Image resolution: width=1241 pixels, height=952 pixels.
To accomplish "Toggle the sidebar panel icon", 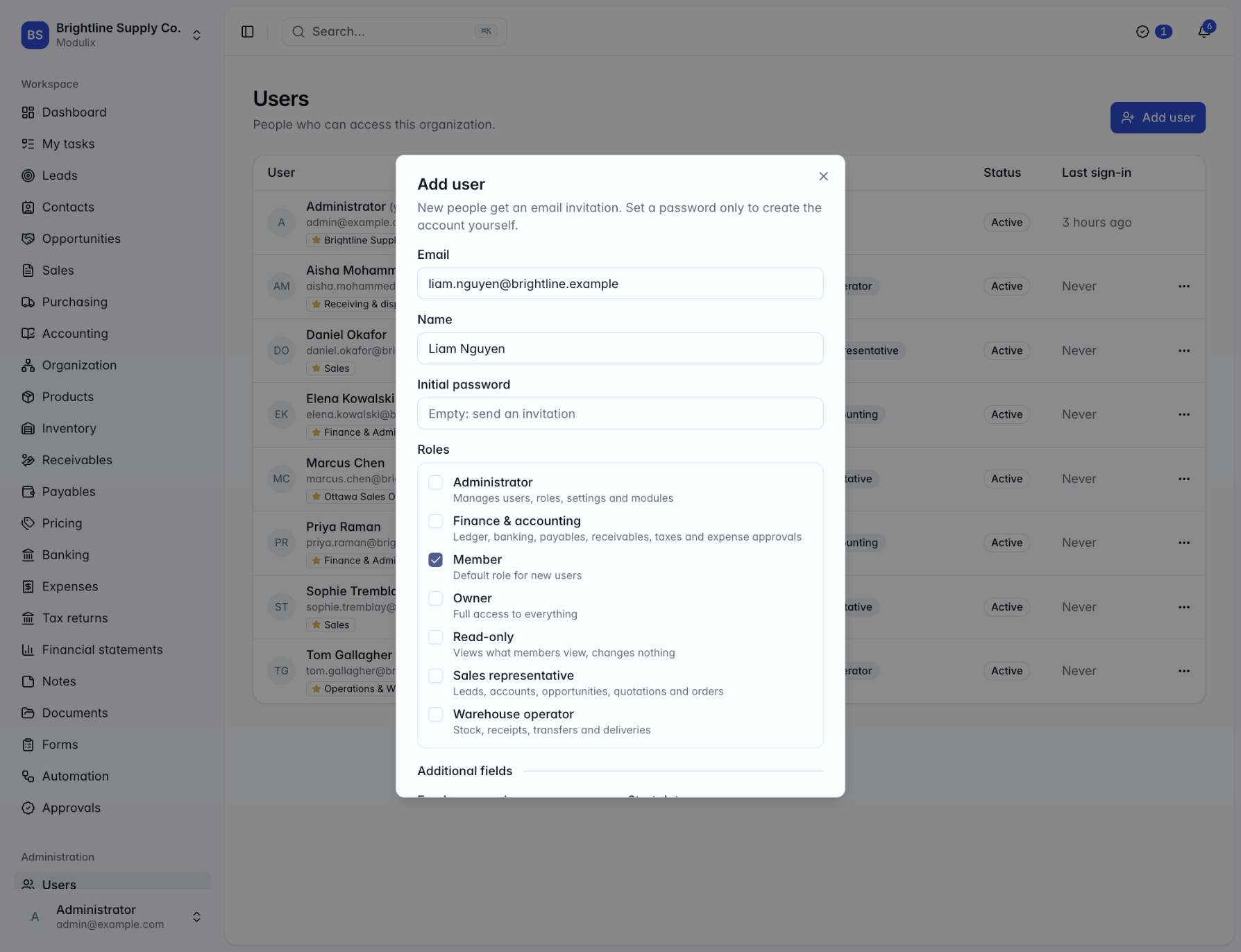I will (248, 31).
